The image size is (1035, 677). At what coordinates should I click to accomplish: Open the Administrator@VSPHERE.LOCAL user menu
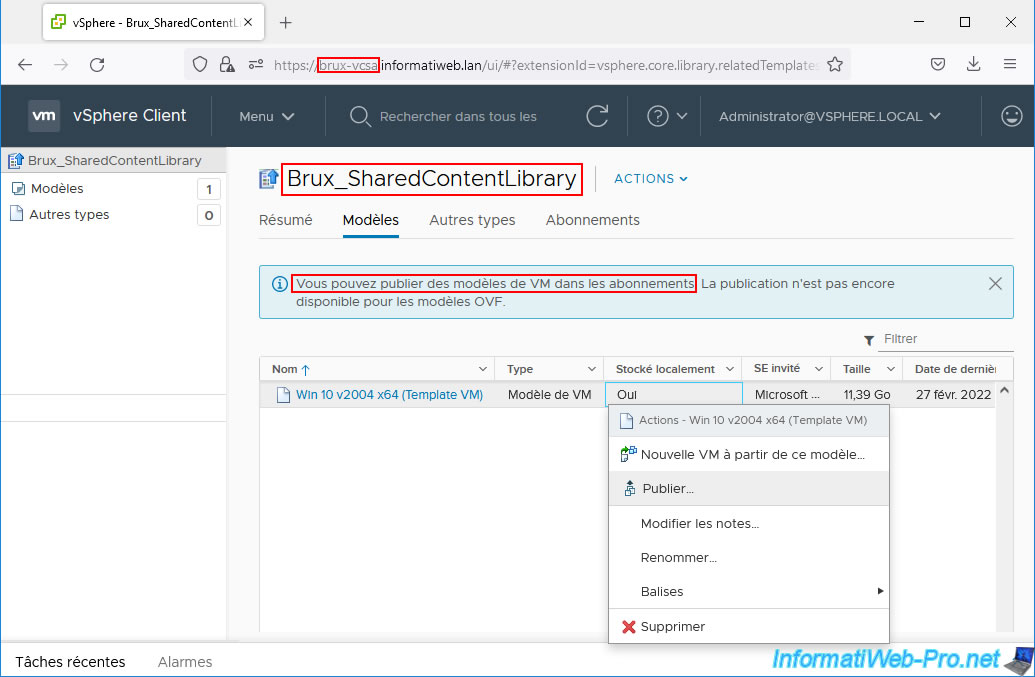pos(830,116)
